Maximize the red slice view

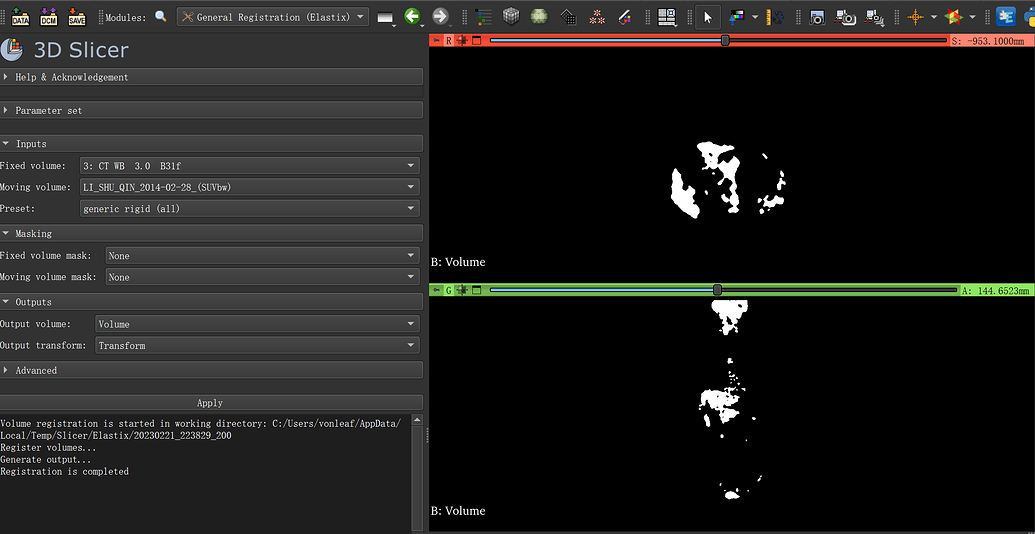coord(476,41)
